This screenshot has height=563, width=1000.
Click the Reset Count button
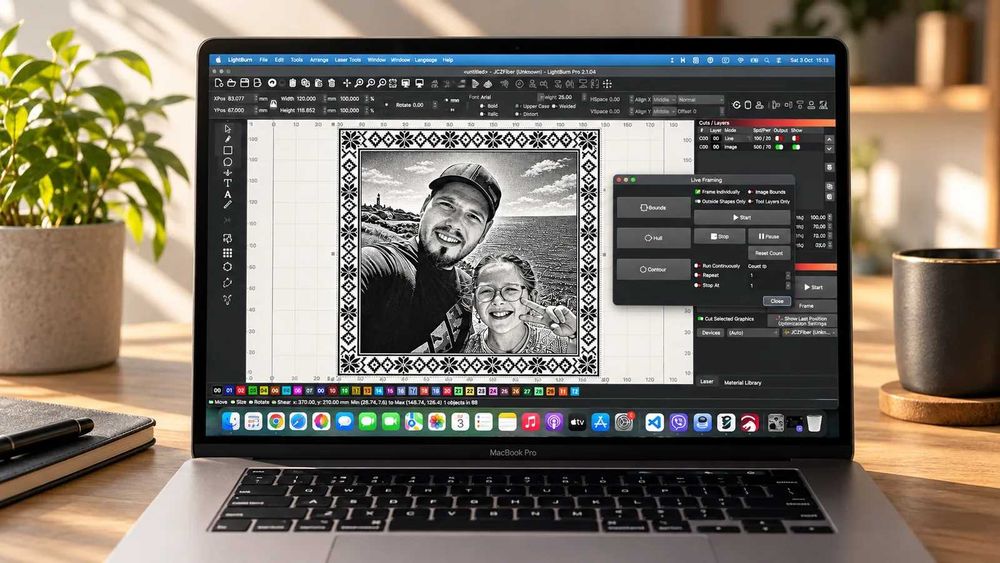click(768, 253)
